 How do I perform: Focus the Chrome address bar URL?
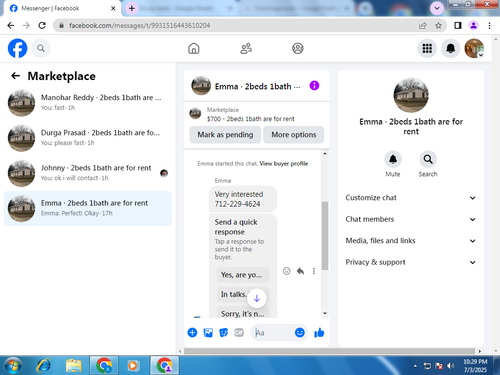click(139, 25)
